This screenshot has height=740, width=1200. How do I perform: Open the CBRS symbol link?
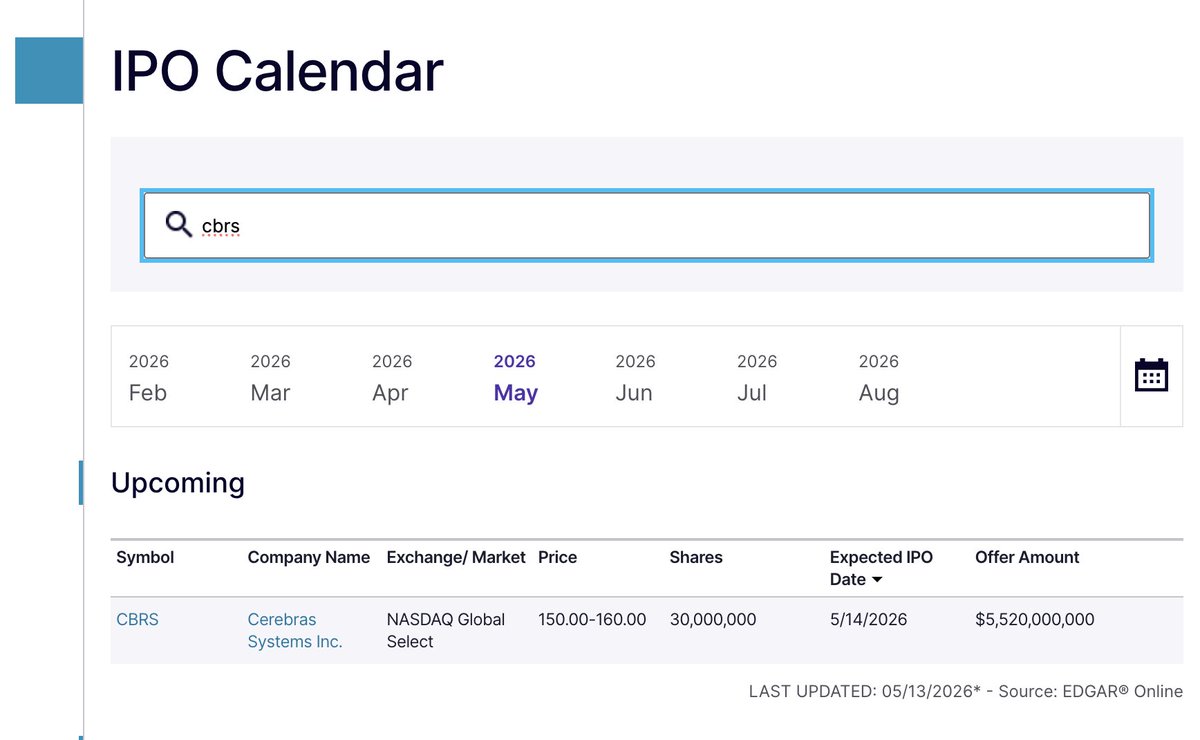coord(137,619)
